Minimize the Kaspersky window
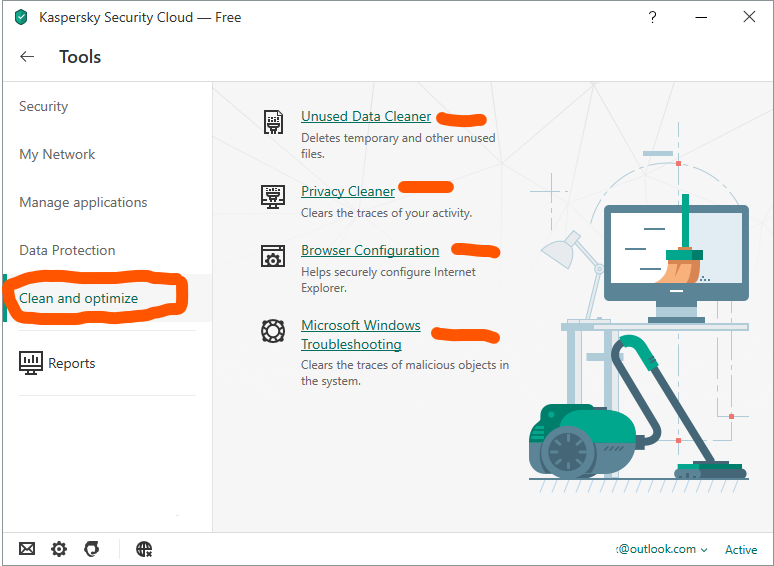The height and width of the screenshot is (566, 774). click(x=701, y=17)
